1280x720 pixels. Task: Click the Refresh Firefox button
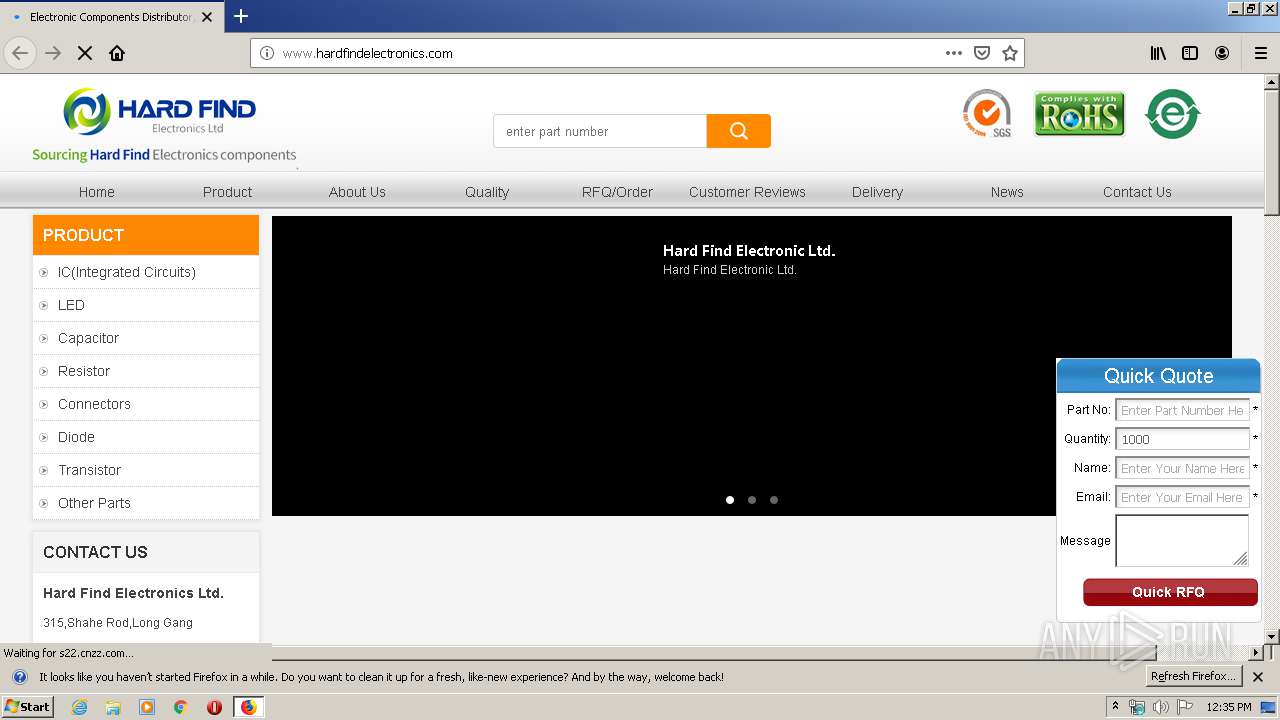(x=1193, y=677)
